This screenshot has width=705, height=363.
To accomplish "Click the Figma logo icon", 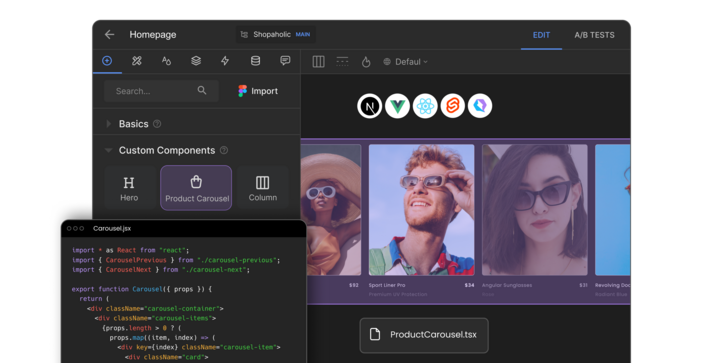I will click(242, 91).
